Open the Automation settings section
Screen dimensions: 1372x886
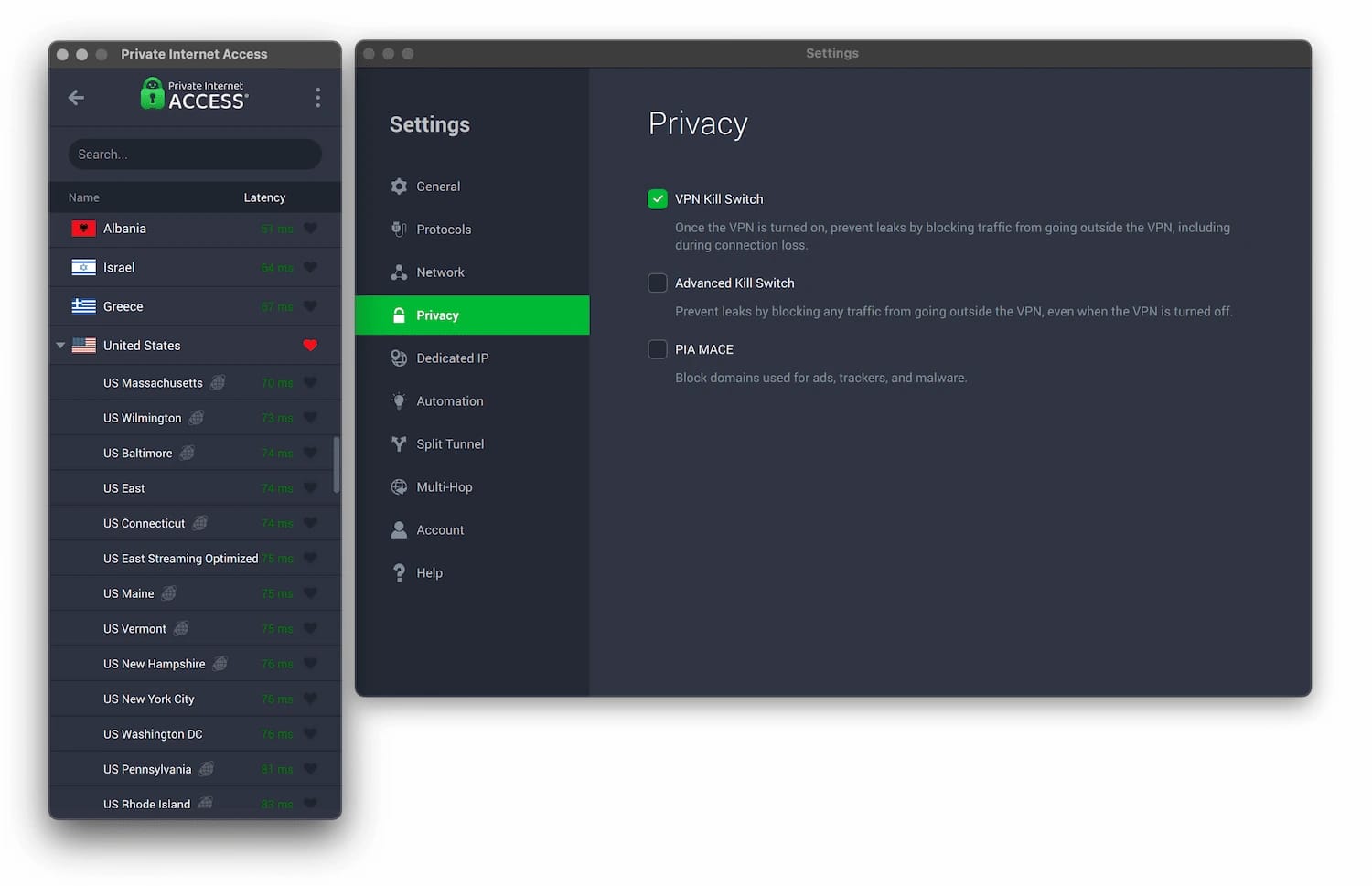click(450, 400)
